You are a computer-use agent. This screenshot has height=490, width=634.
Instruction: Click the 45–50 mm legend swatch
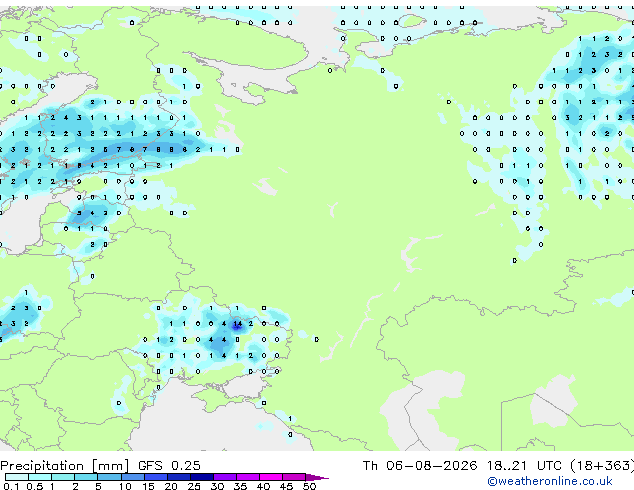pyautogui.click(x=294, y=477)
